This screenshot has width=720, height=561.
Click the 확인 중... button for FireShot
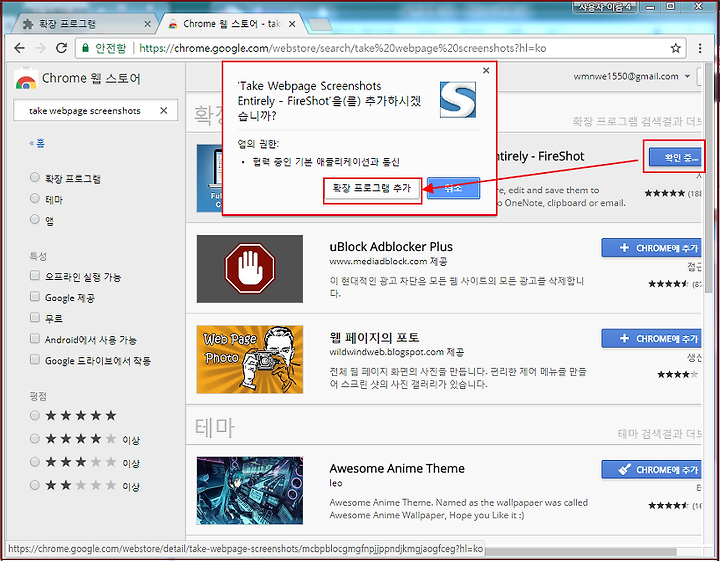click(x=675, y=157)
